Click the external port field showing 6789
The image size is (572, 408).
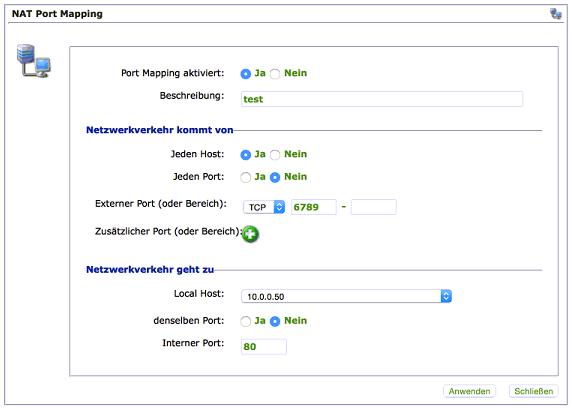(x=313, y=207)
